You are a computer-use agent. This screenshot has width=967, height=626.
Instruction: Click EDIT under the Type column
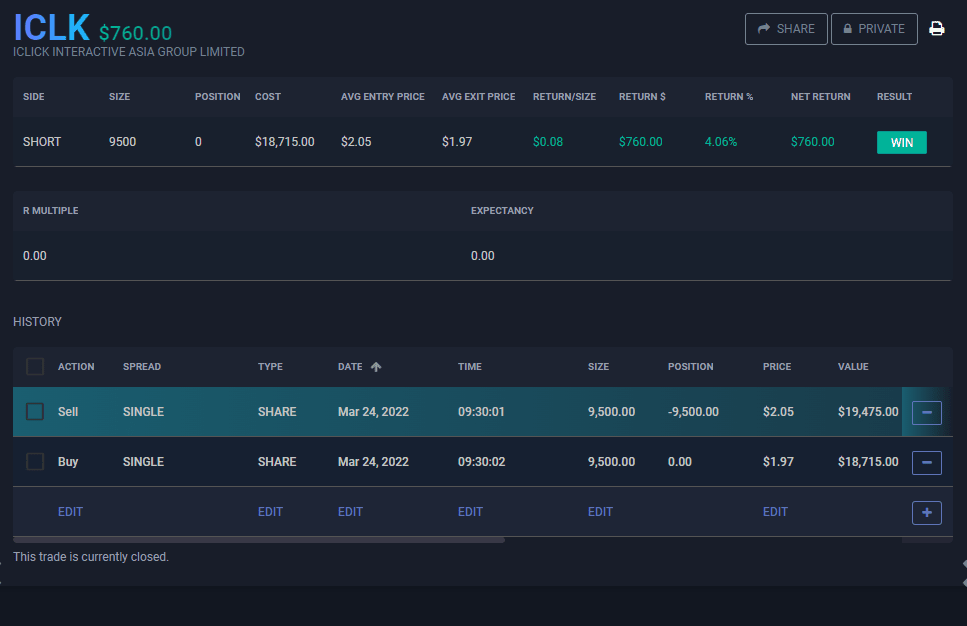[x=270, y=512]
